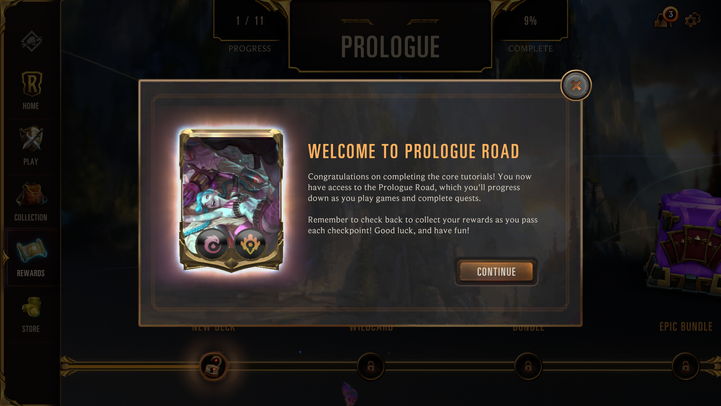Viewport: 721px width, 406px height.
Task: Open the Collection backpack icon
Action: point(31,201)
